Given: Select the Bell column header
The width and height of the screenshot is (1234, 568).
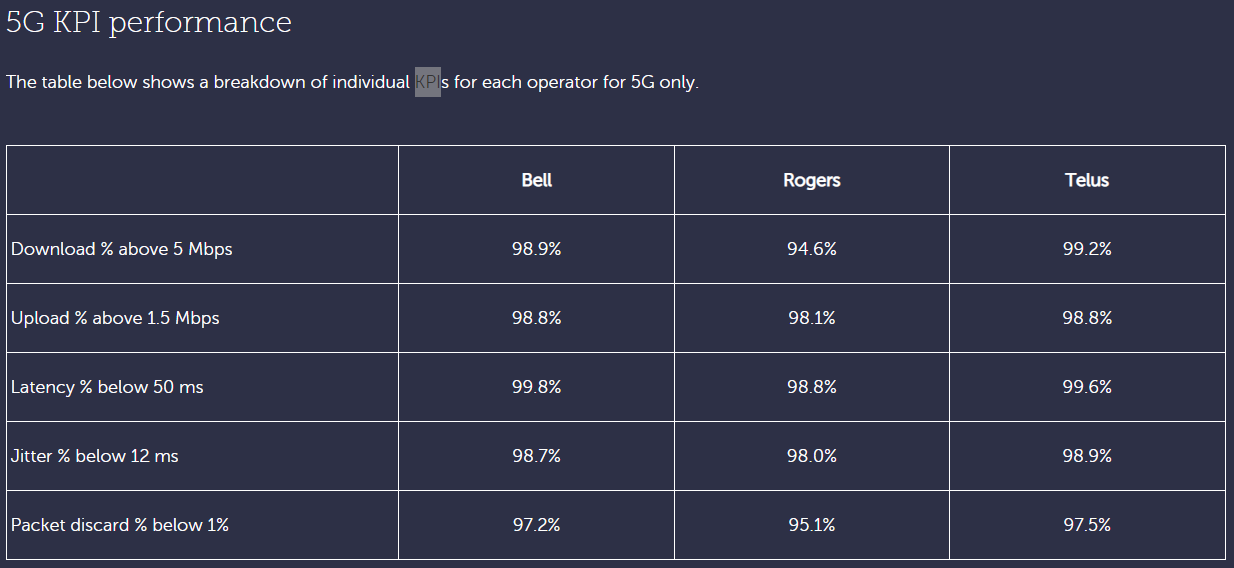Looking at the screenshot, I should pos(536,180).
